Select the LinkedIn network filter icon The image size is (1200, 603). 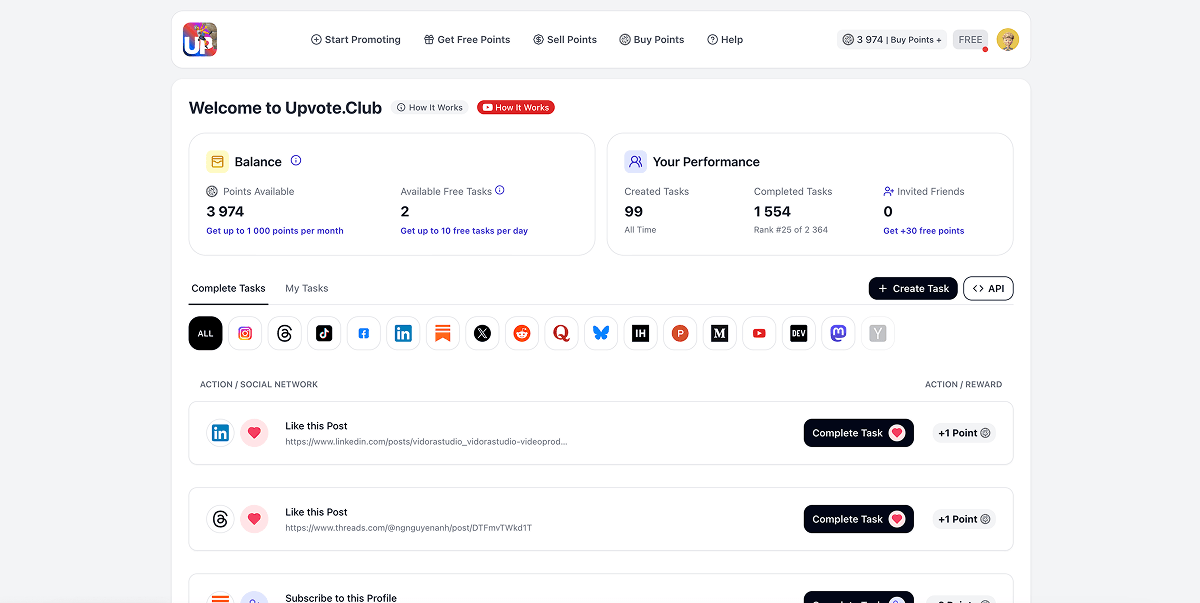pyautogui.click(x=403, y=333)
